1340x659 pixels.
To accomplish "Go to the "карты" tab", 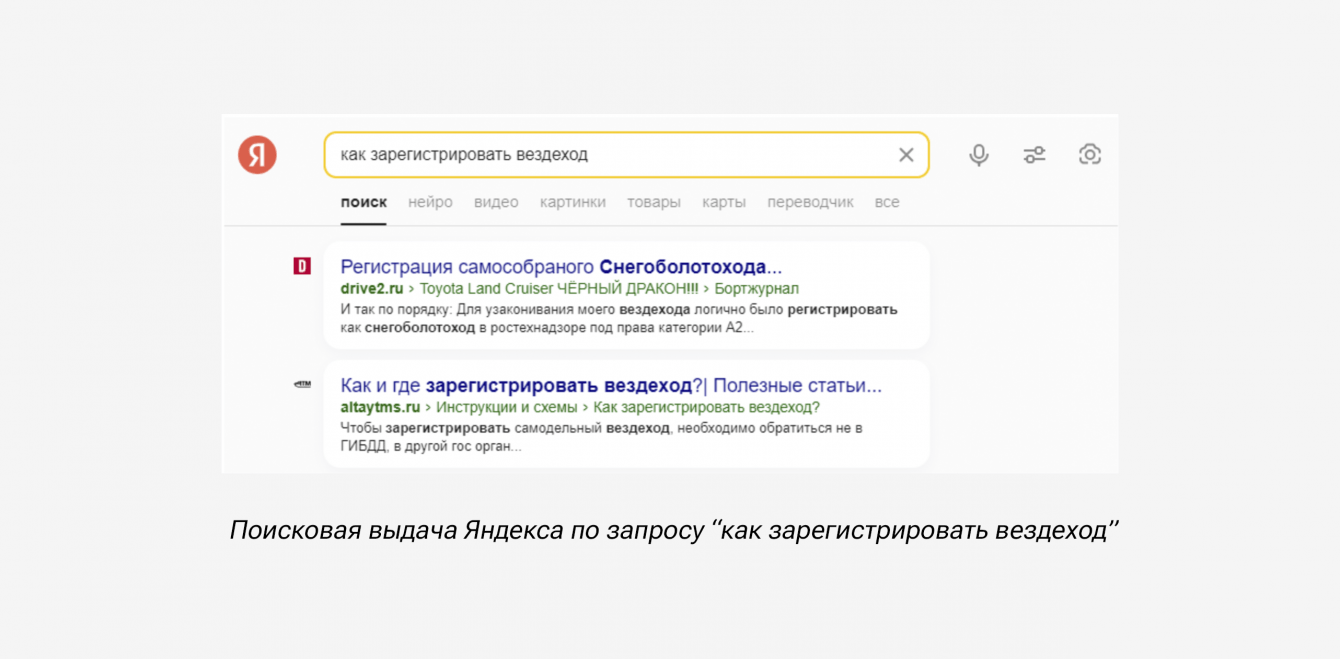I will click(x=724, y=202).
